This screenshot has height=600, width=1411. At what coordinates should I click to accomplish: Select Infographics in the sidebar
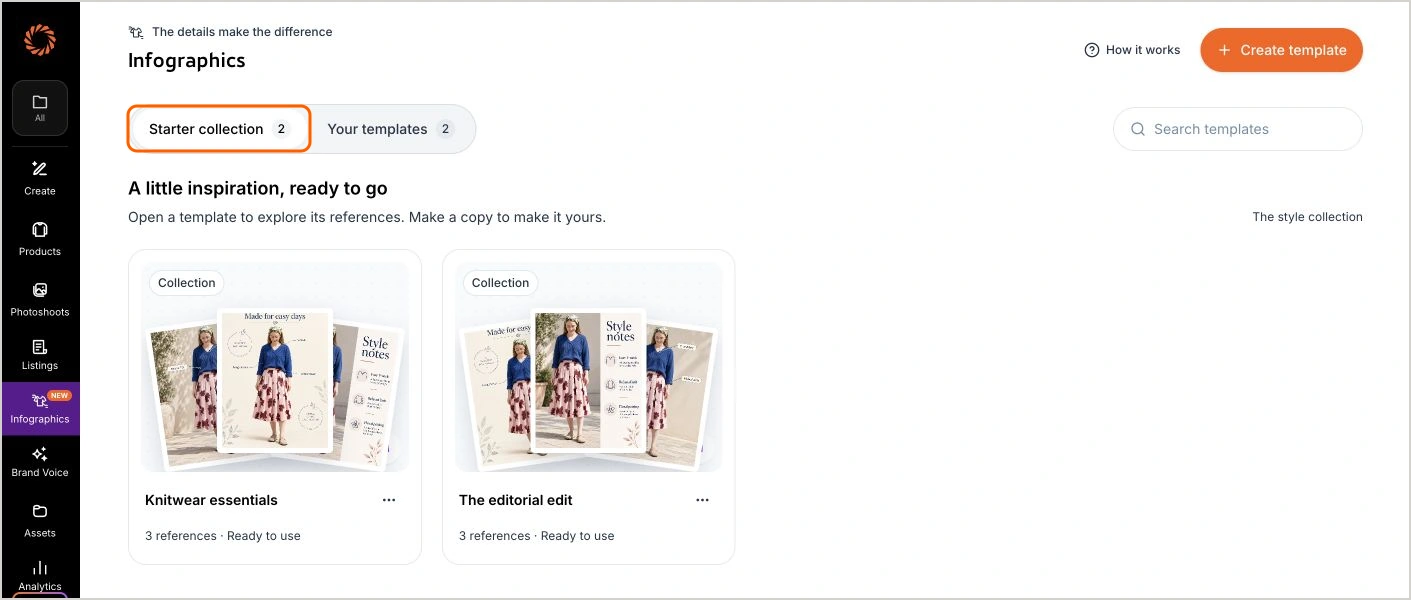(x=40, y=408)
